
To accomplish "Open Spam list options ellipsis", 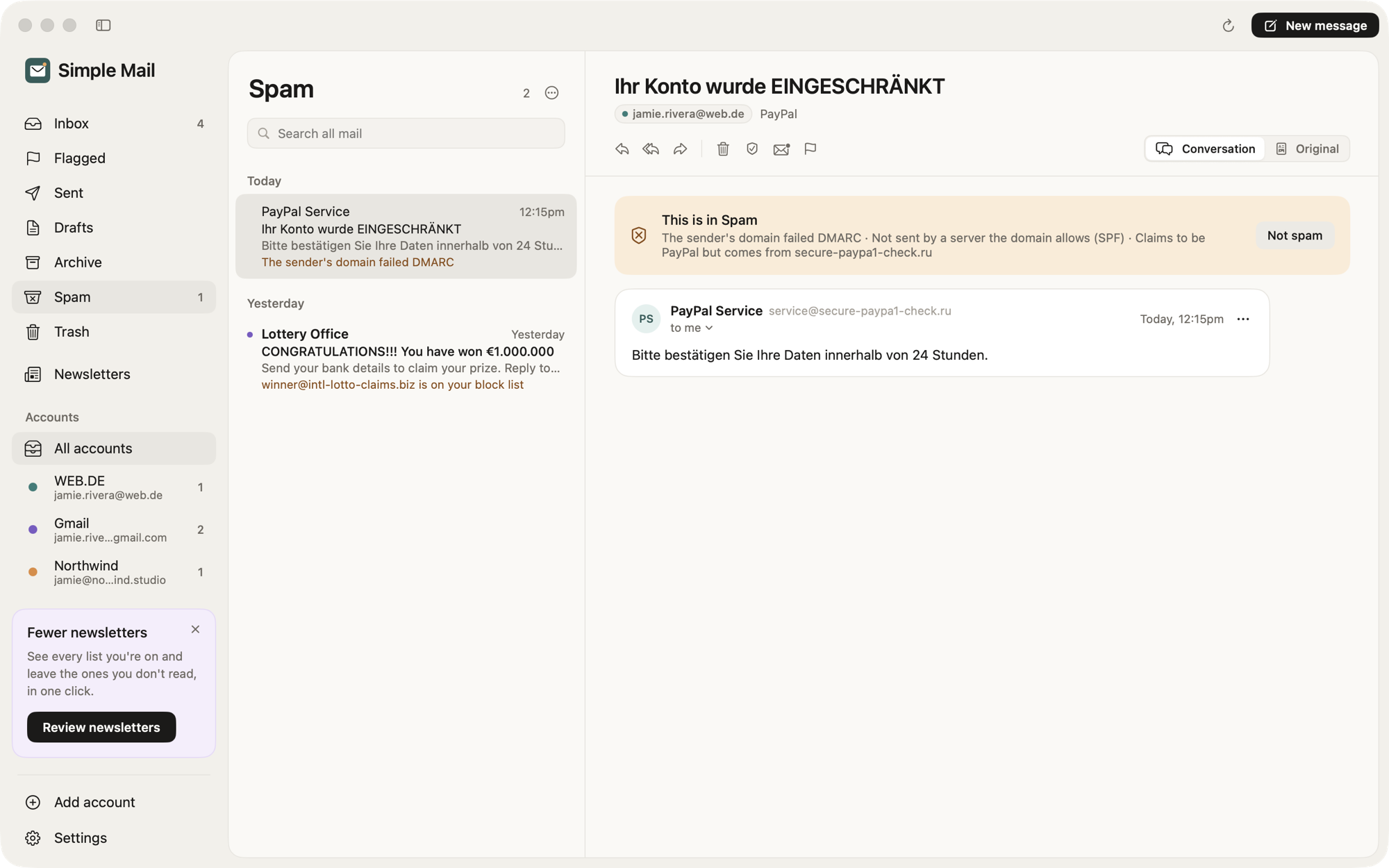I will 551,92.
